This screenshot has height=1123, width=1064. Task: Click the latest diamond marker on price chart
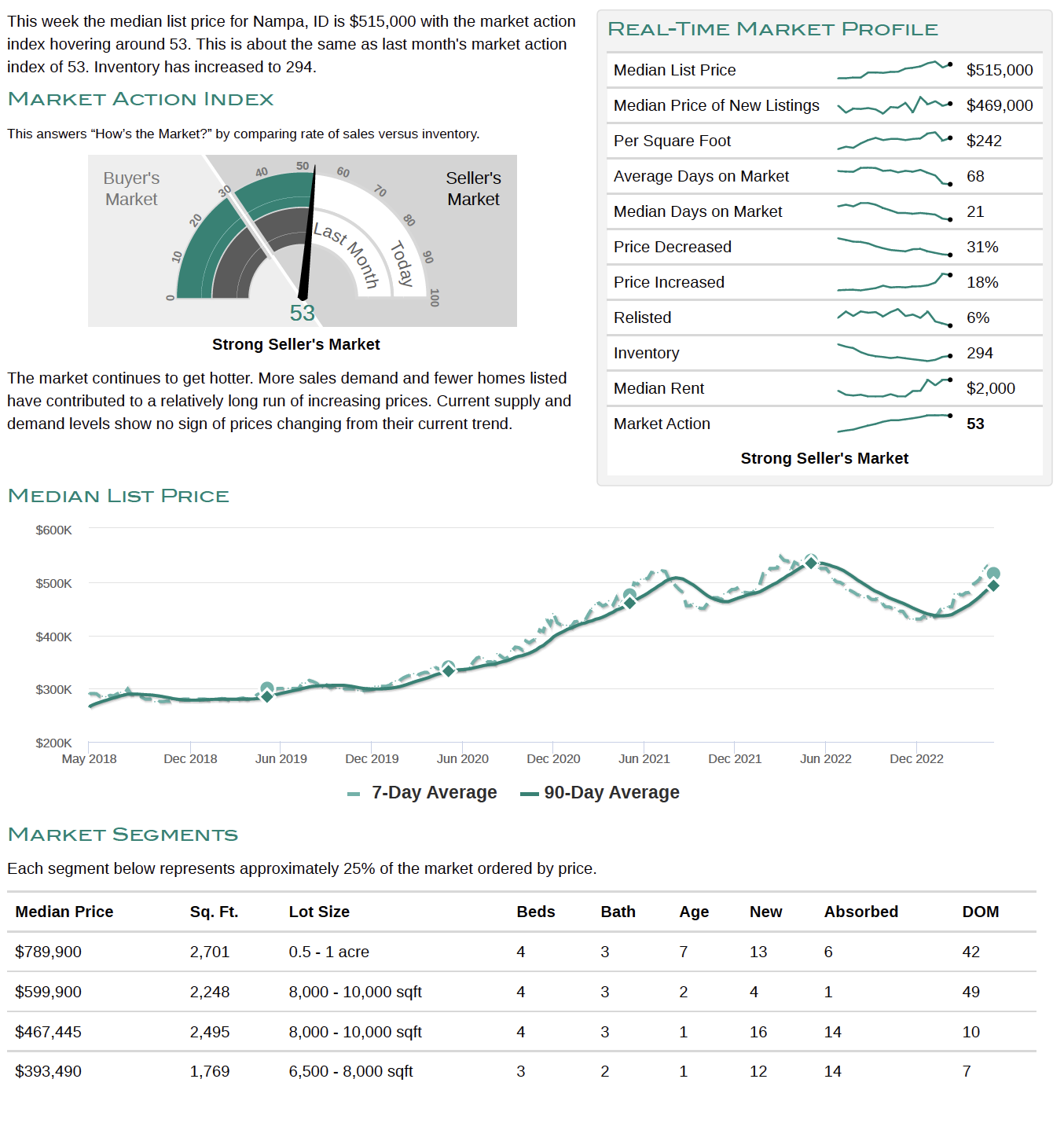(993, 585)
